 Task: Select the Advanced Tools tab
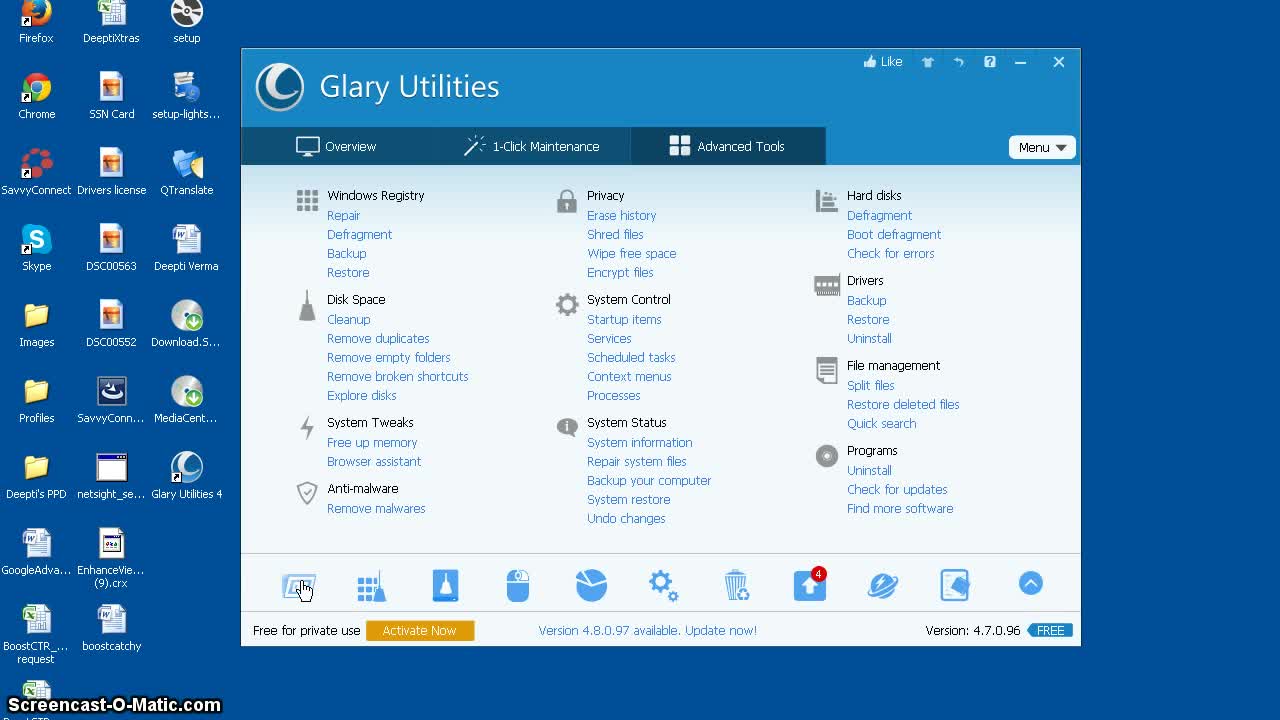[x=728, y=146]
